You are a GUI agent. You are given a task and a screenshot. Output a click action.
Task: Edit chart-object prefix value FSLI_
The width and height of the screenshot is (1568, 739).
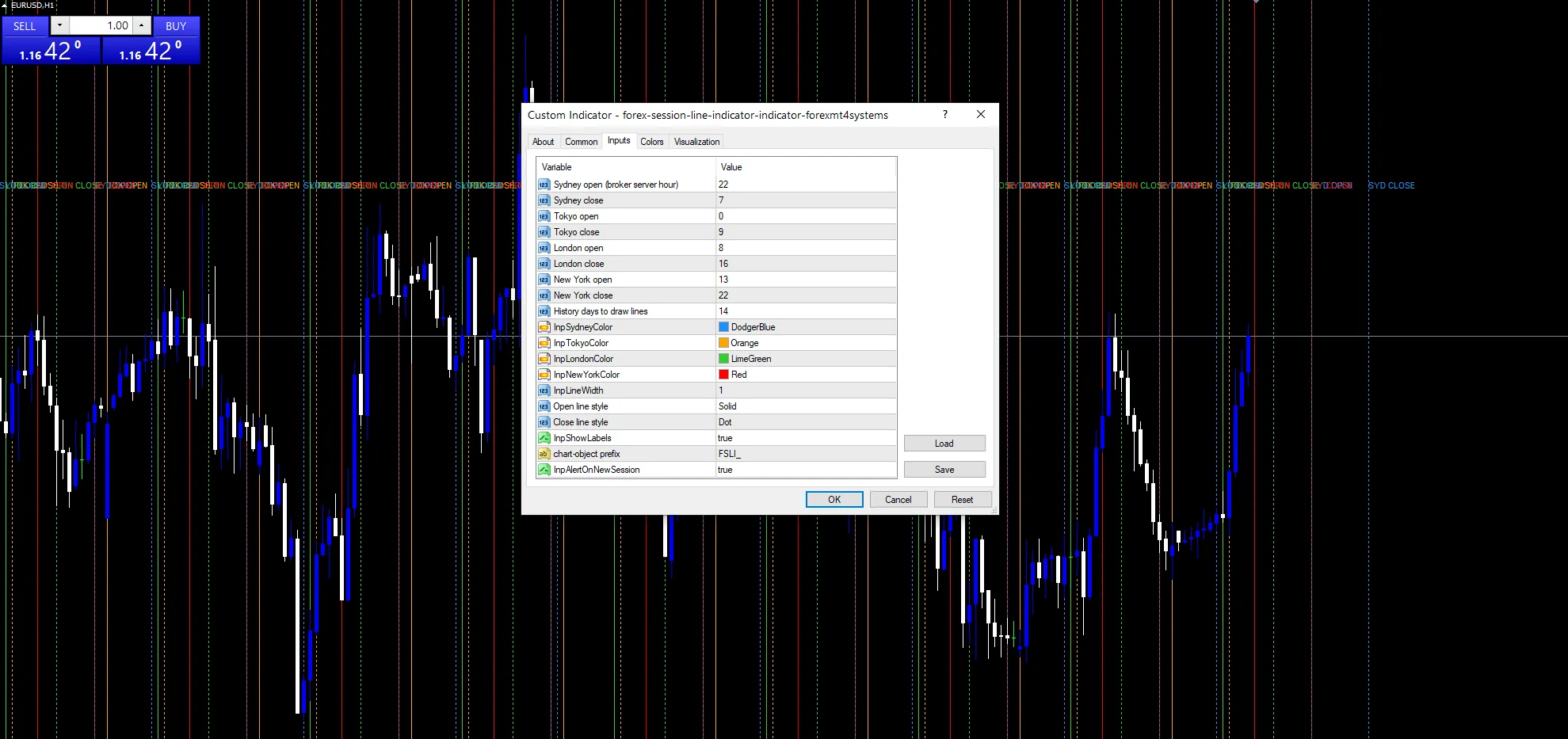[806, 454]
